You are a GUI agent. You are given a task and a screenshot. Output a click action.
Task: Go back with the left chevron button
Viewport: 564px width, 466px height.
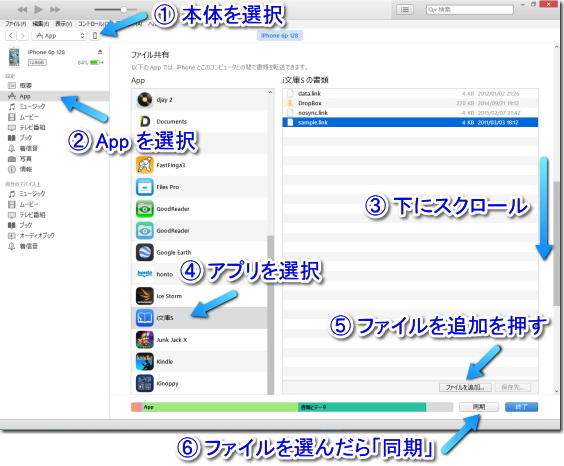click(11, 35)
